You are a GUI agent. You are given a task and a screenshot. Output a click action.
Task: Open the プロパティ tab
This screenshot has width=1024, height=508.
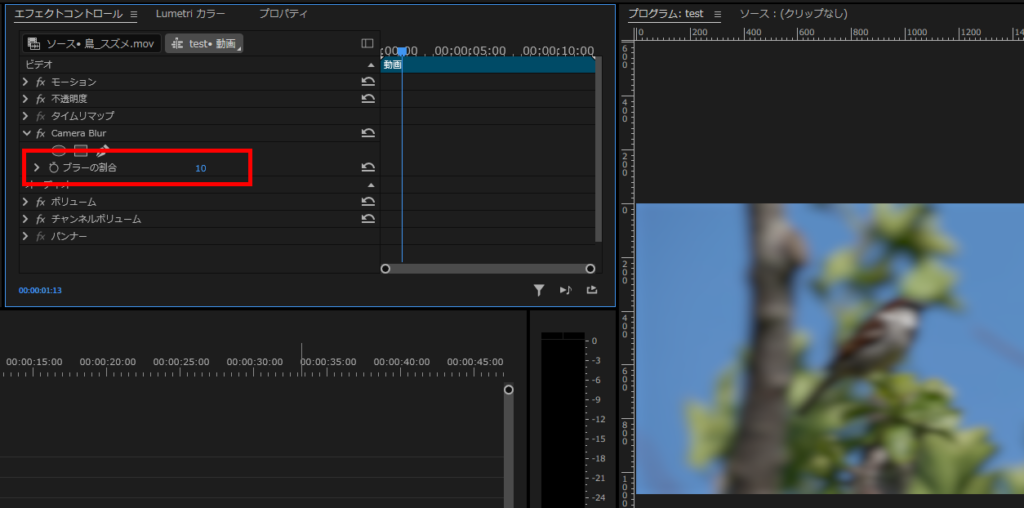(283, 14)
